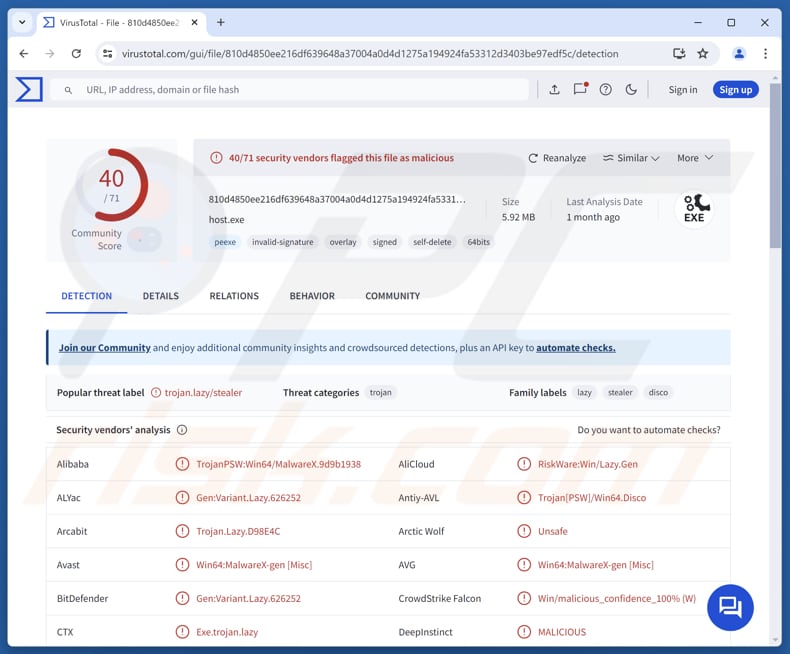Screen dimensions: 790x654
Task: Click info icon beside Security vendors' analysis
Action: point(182,430)
